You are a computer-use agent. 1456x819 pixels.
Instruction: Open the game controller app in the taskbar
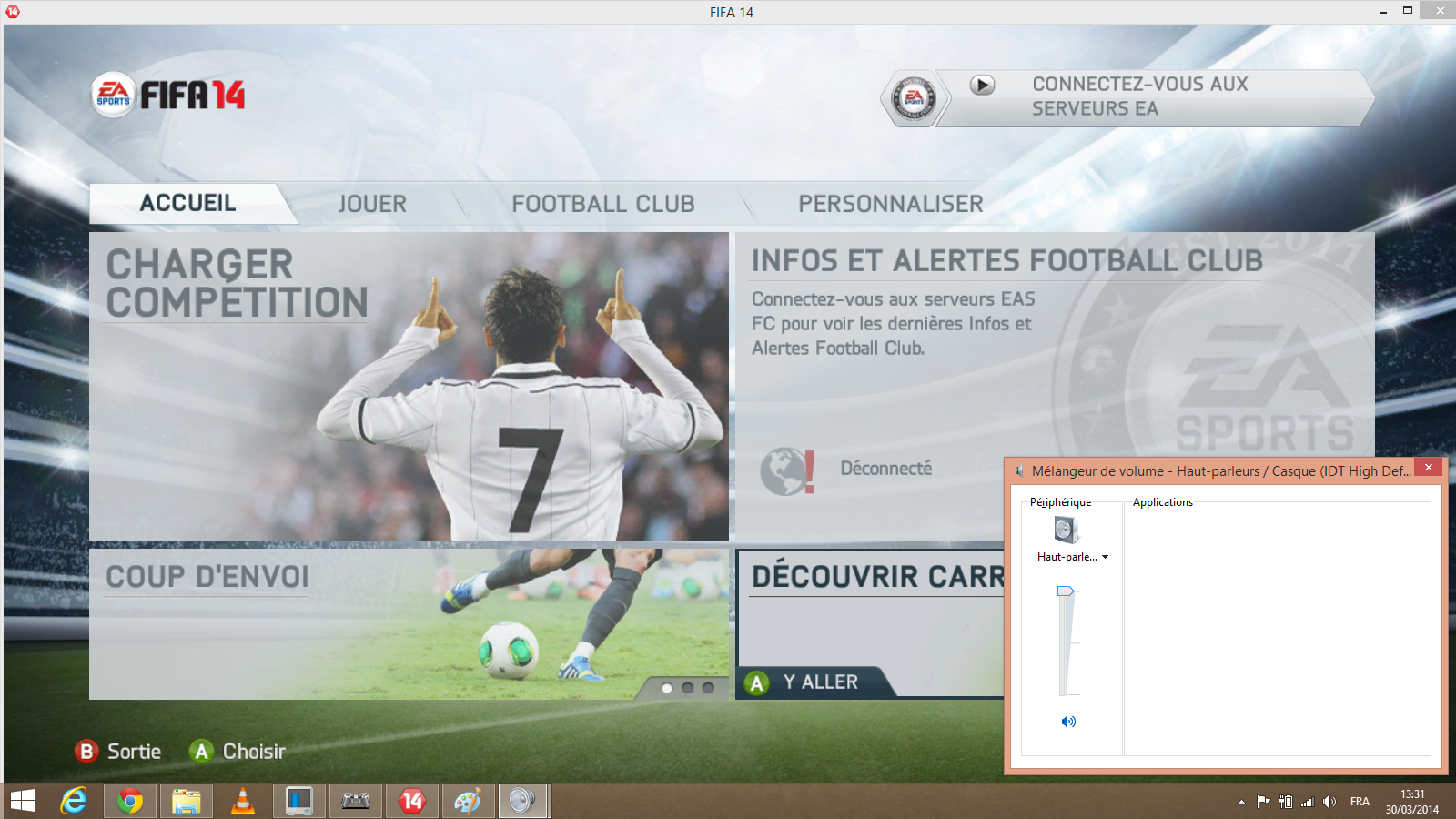pyautogui.click(x=356, y=801)
